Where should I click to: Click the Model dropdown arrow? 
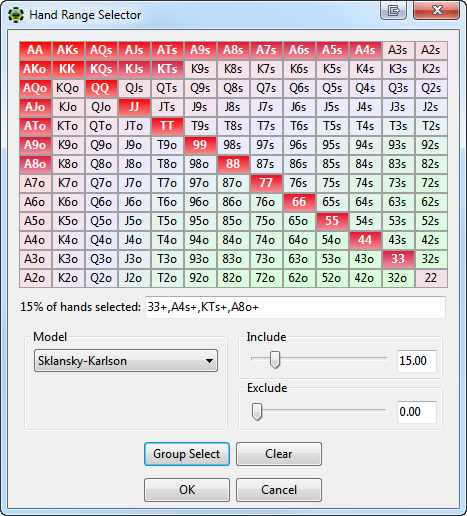point(209,361)
